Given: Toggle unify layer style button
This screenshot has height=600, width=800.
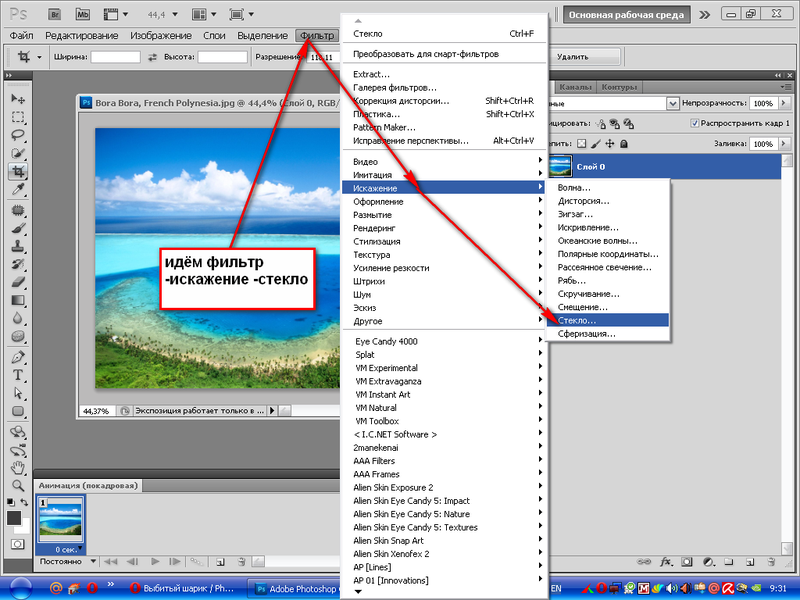Looking at the screenshot, I should tap(629, 123).
